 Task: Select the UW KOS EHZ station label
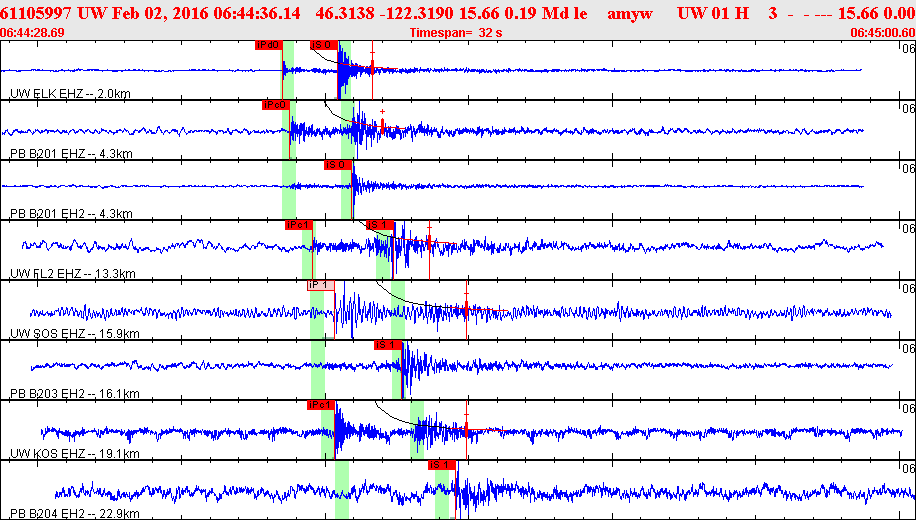[x=74, y=453]
